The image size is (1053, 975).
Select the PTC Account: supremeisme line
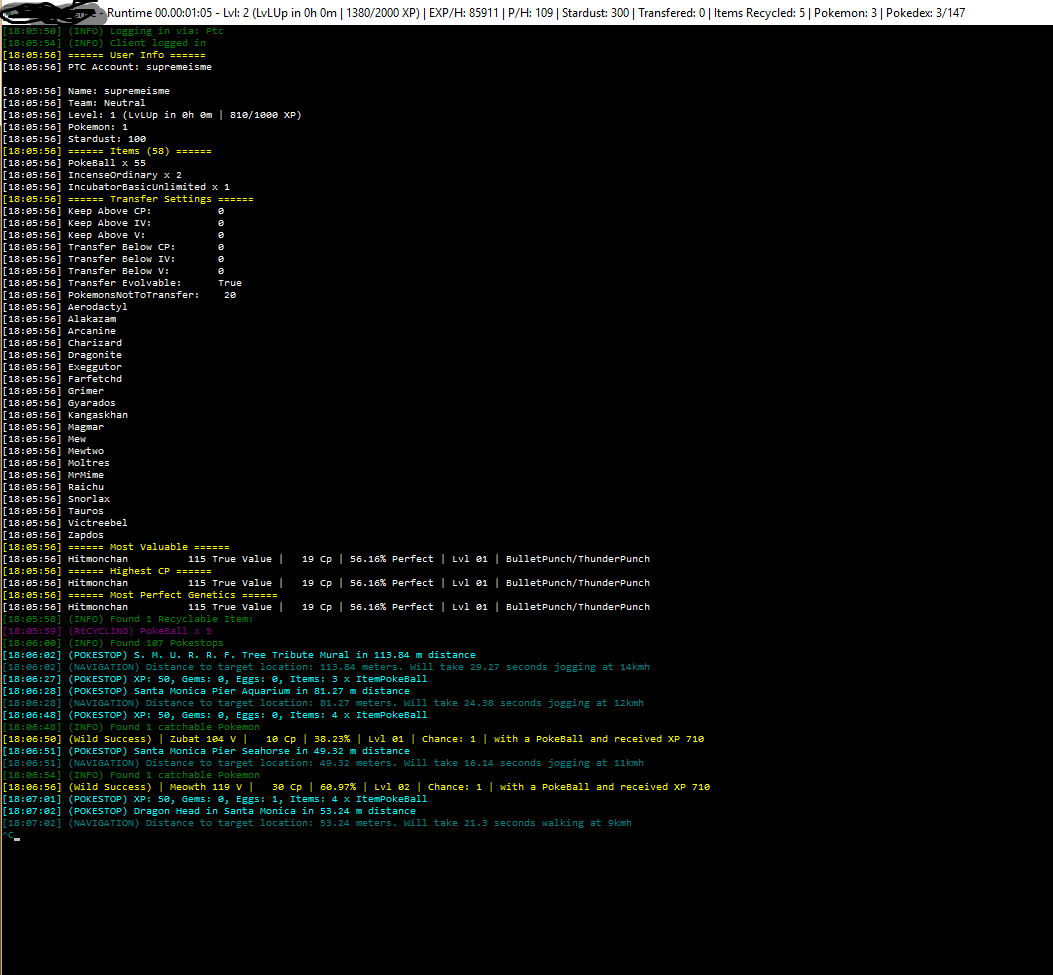[139, 67]
